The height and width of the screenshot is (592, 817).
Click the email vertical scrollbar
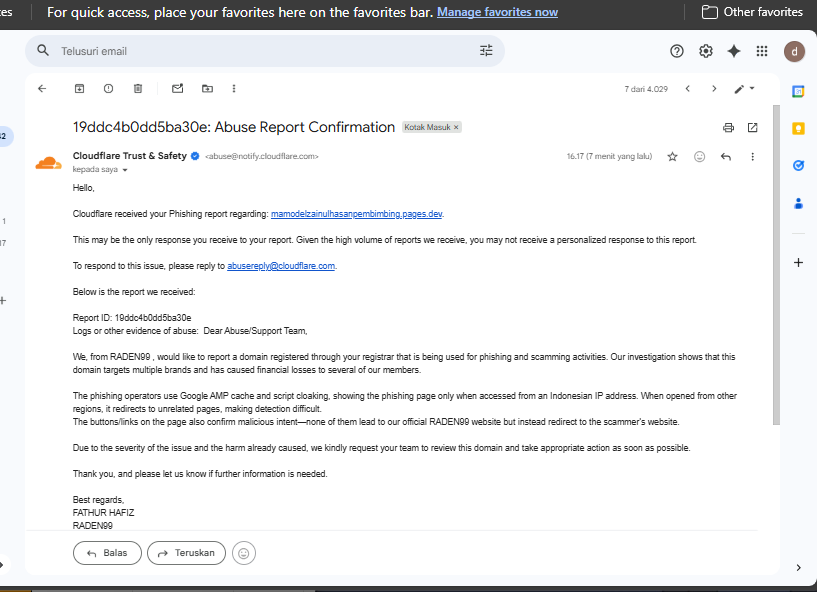776,265
